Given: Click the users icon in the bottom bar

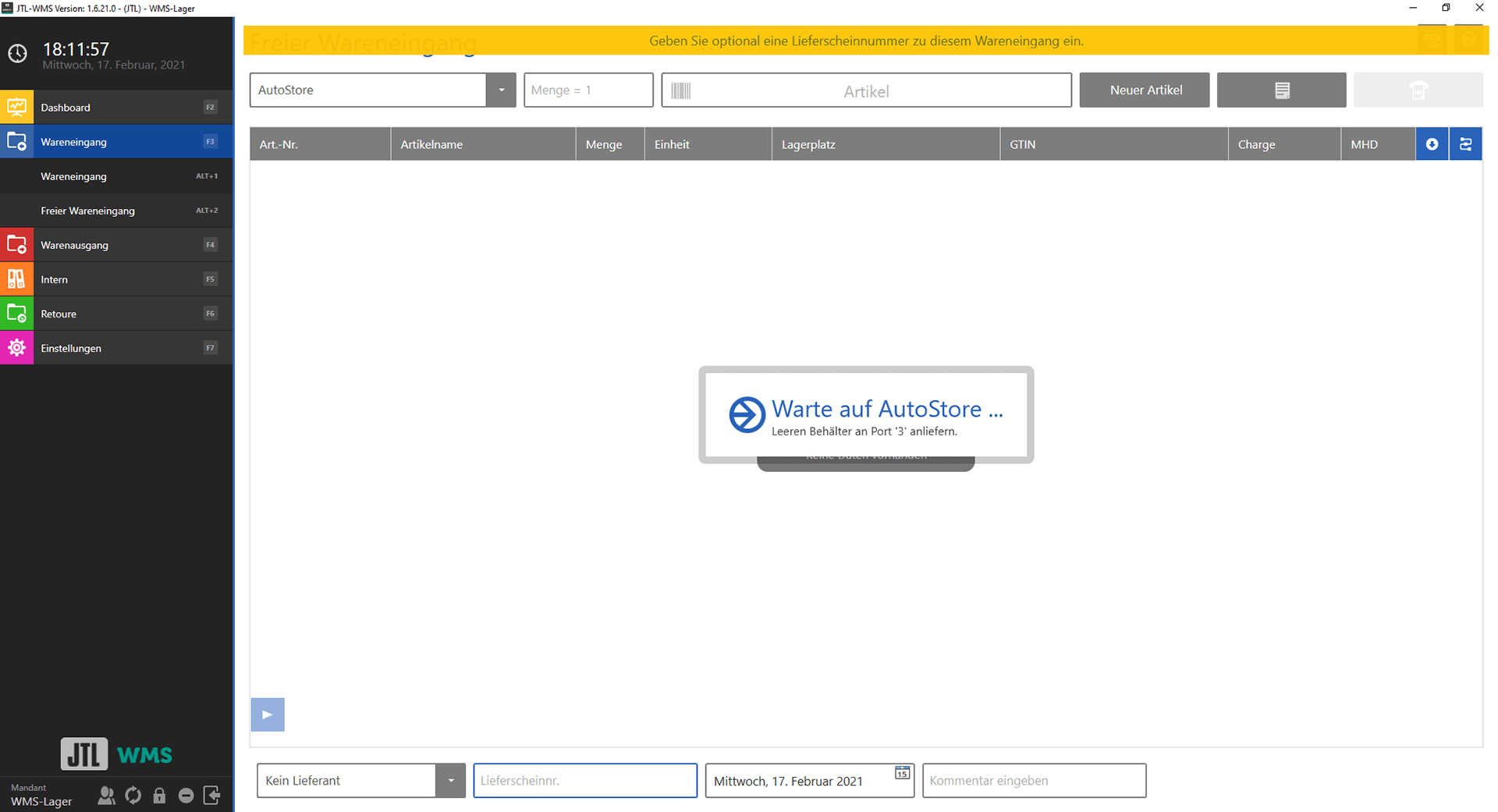Looking at the screenshot, I should click(x=106, y=796).
